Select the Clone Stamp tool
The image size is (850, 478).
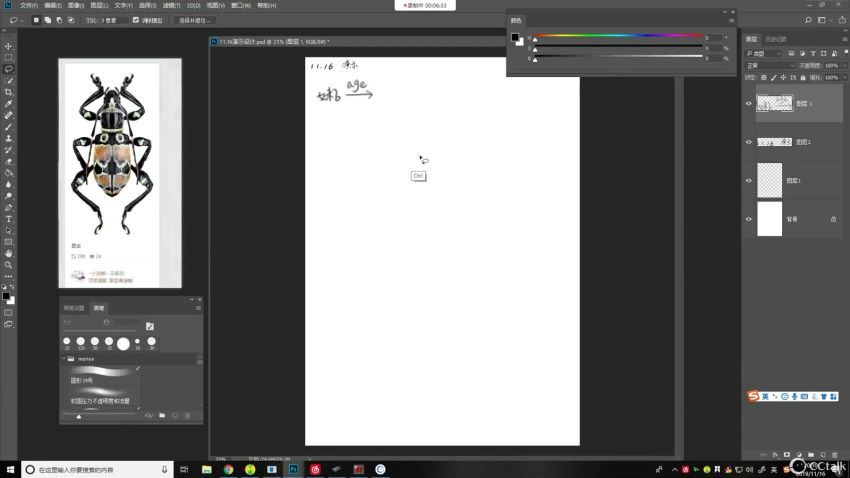[9, 138]
